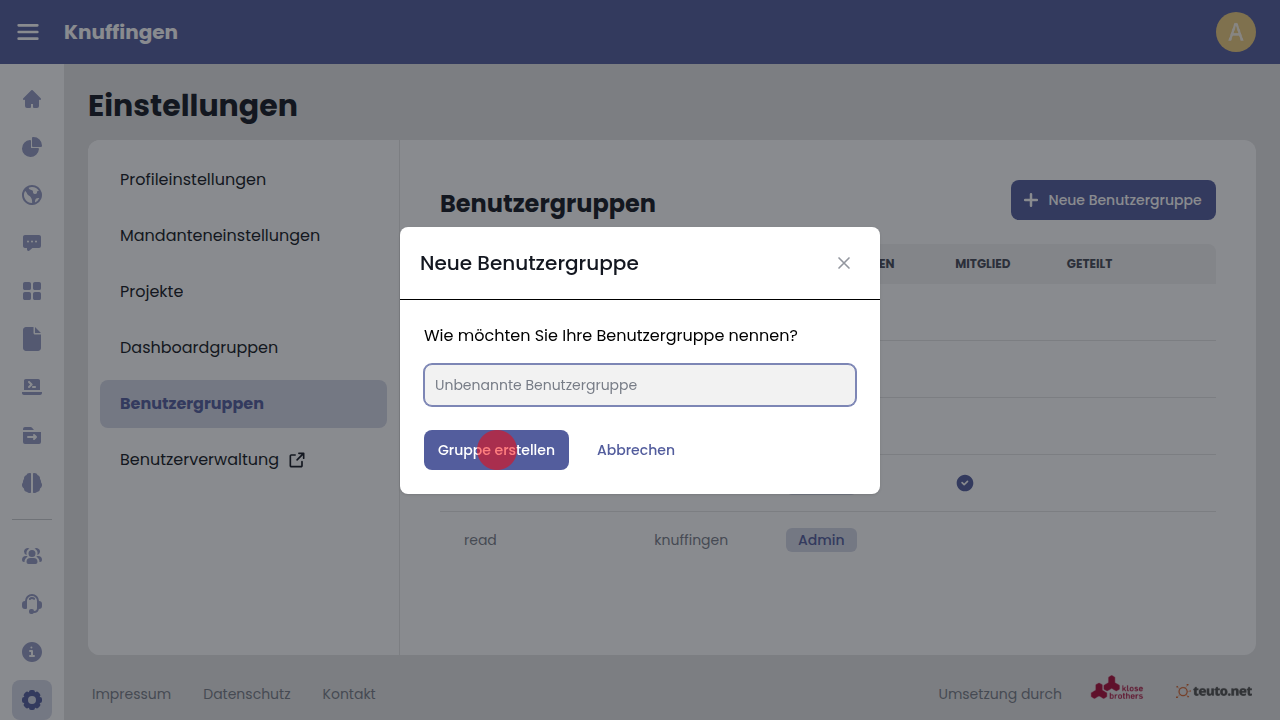Viewport: 1280px width, 720px height.
Task: Open the terminal laptop sidebar icon
Action: (x=32, y=387)
